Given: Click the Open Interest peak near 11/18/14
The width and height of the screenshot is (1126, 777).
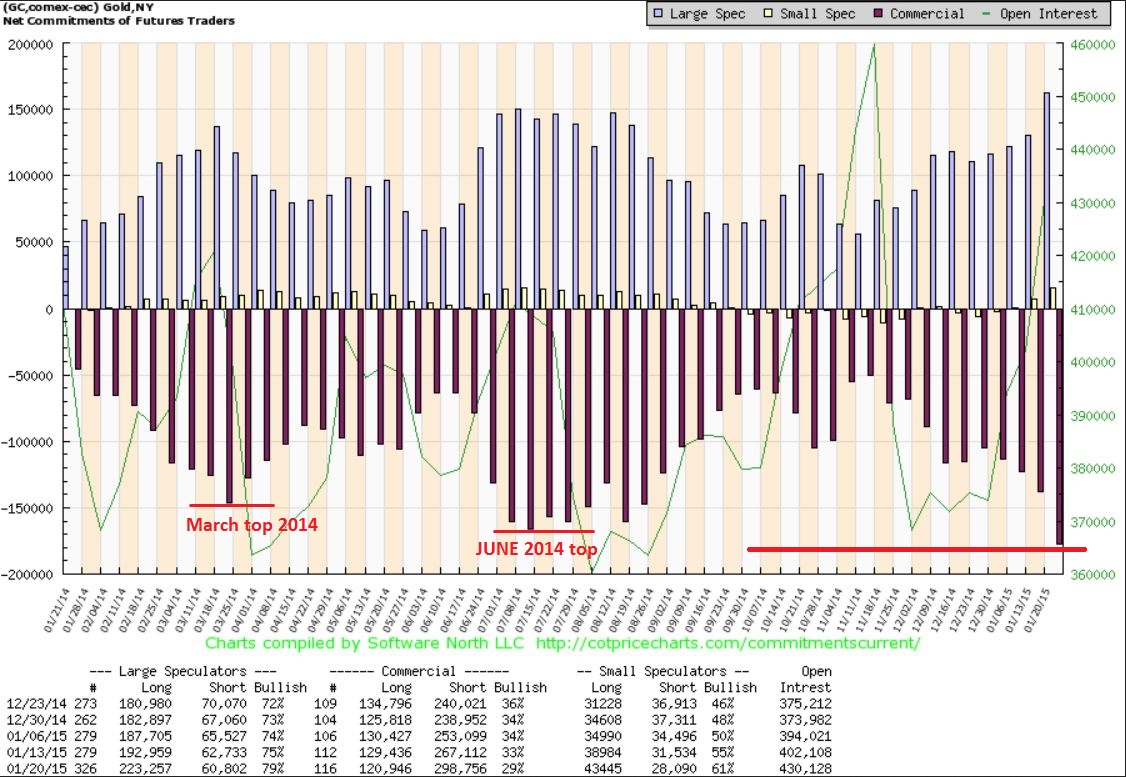Looking at the screenshot, I should coord(874,45).
